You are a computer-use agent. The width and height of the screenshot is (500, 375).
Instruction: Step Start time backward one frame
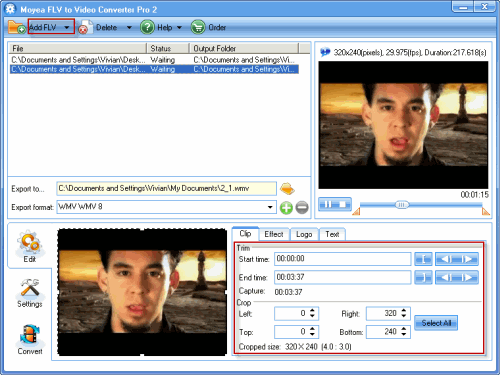tap(446, 259)
